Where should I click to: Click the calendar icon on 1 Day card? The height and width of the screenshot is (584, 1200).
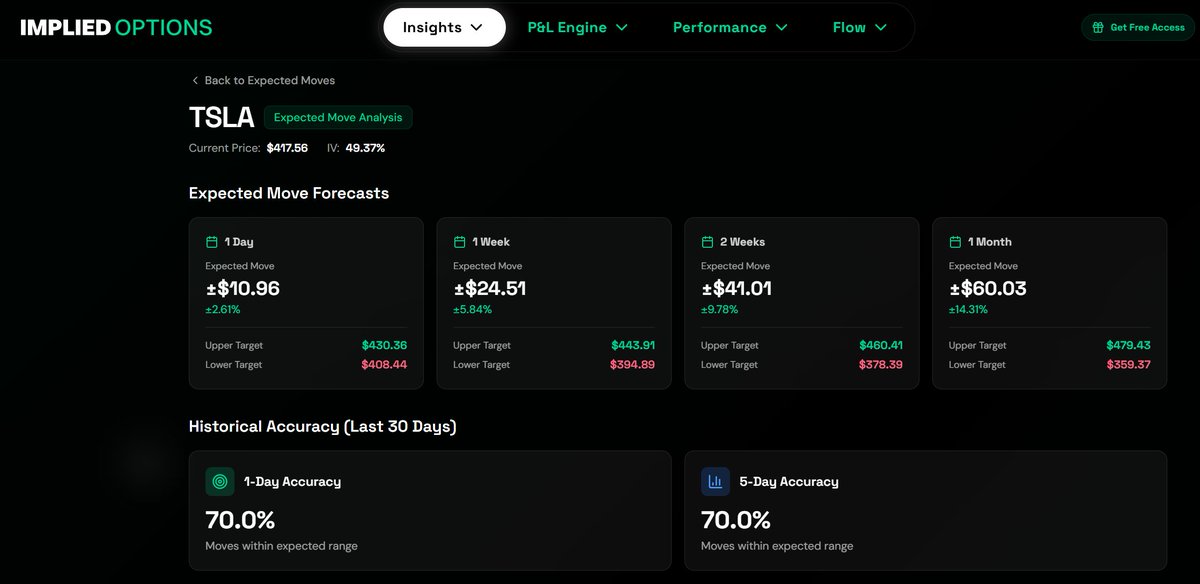click(211, 242)
